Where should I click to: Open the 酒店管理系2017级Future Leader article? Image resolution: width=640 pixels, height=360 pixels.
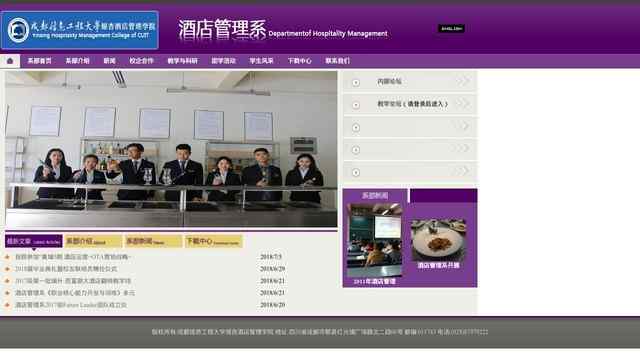[x=71, y=305]
